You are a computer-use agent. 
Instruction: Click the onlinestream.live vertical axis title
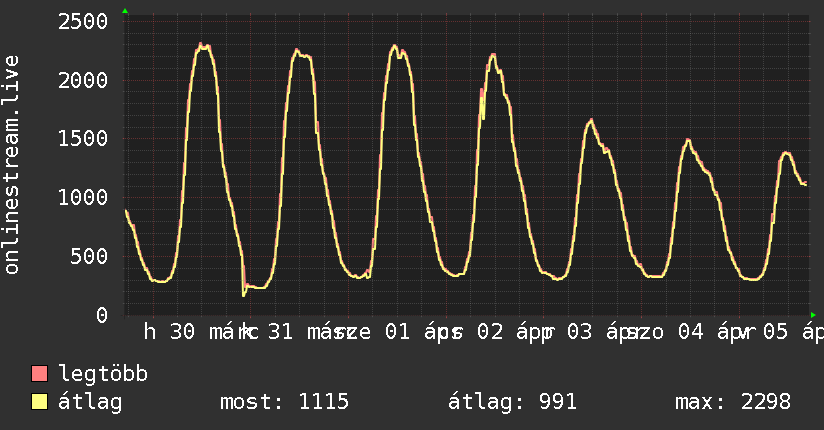[13, 165]
